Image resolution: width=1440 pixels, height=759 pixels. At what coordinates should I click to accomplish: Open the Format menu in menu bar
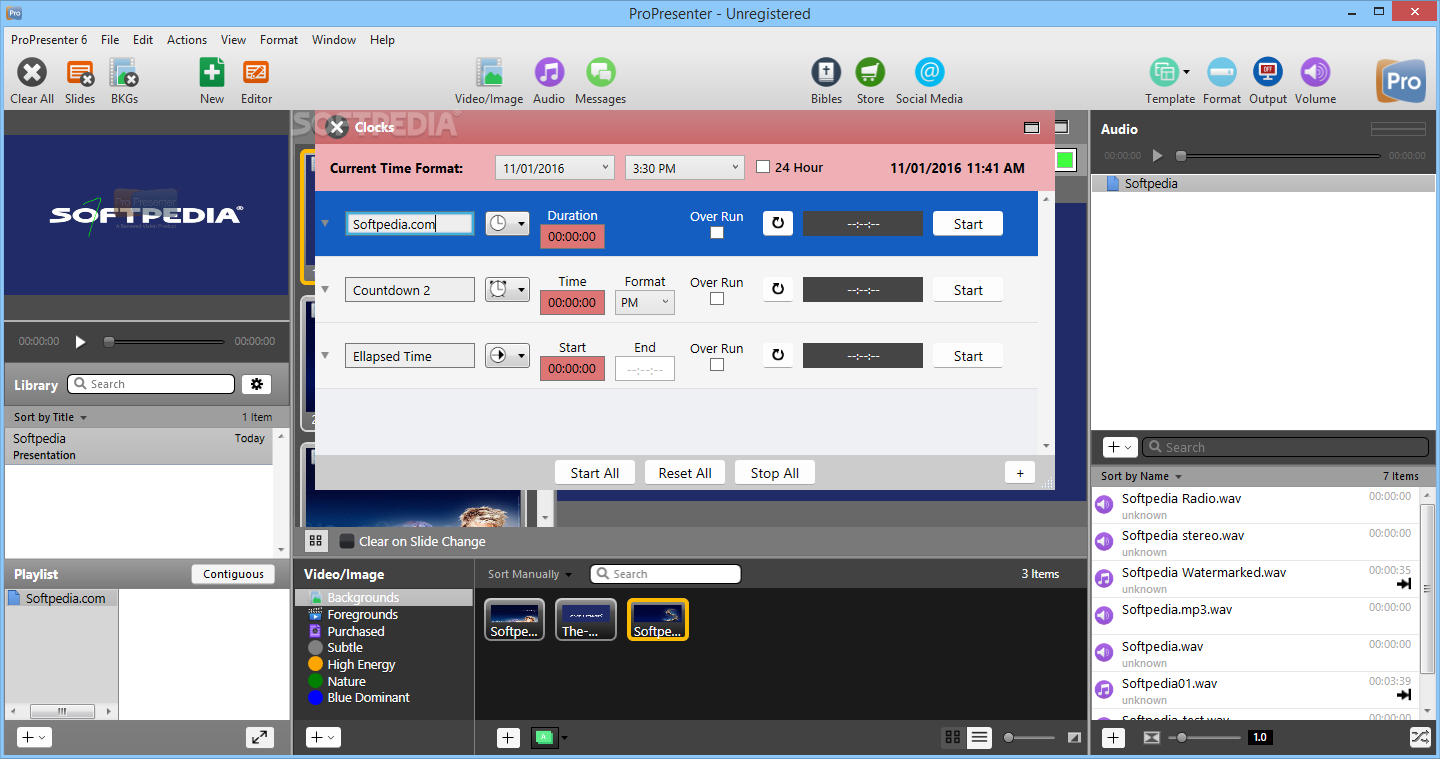279,40
